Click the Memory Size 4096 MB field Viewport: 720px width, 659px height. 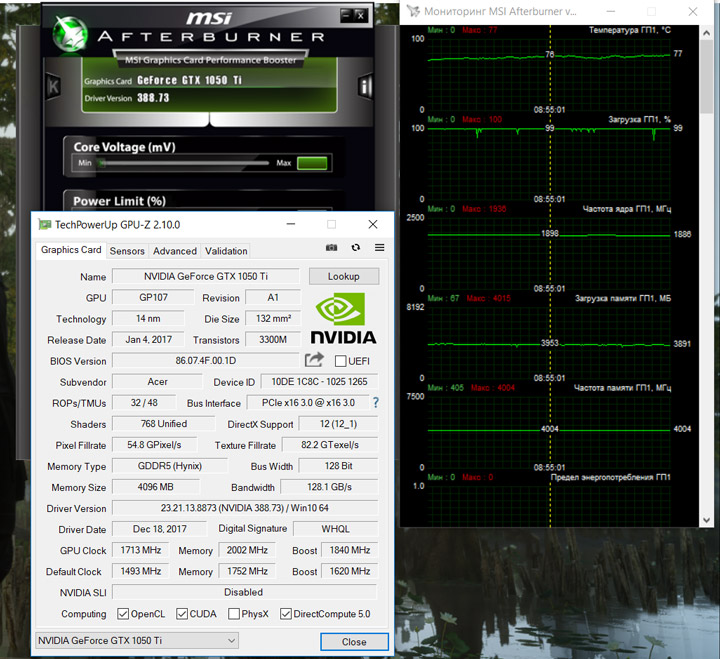tap(156, 487)
